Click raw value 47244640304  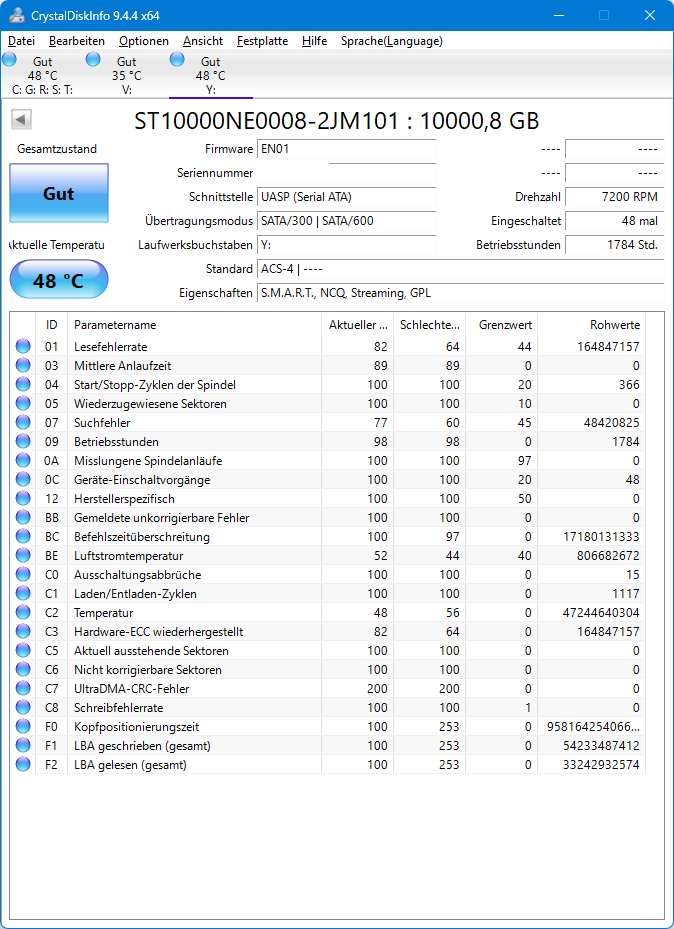pos(601,613)
